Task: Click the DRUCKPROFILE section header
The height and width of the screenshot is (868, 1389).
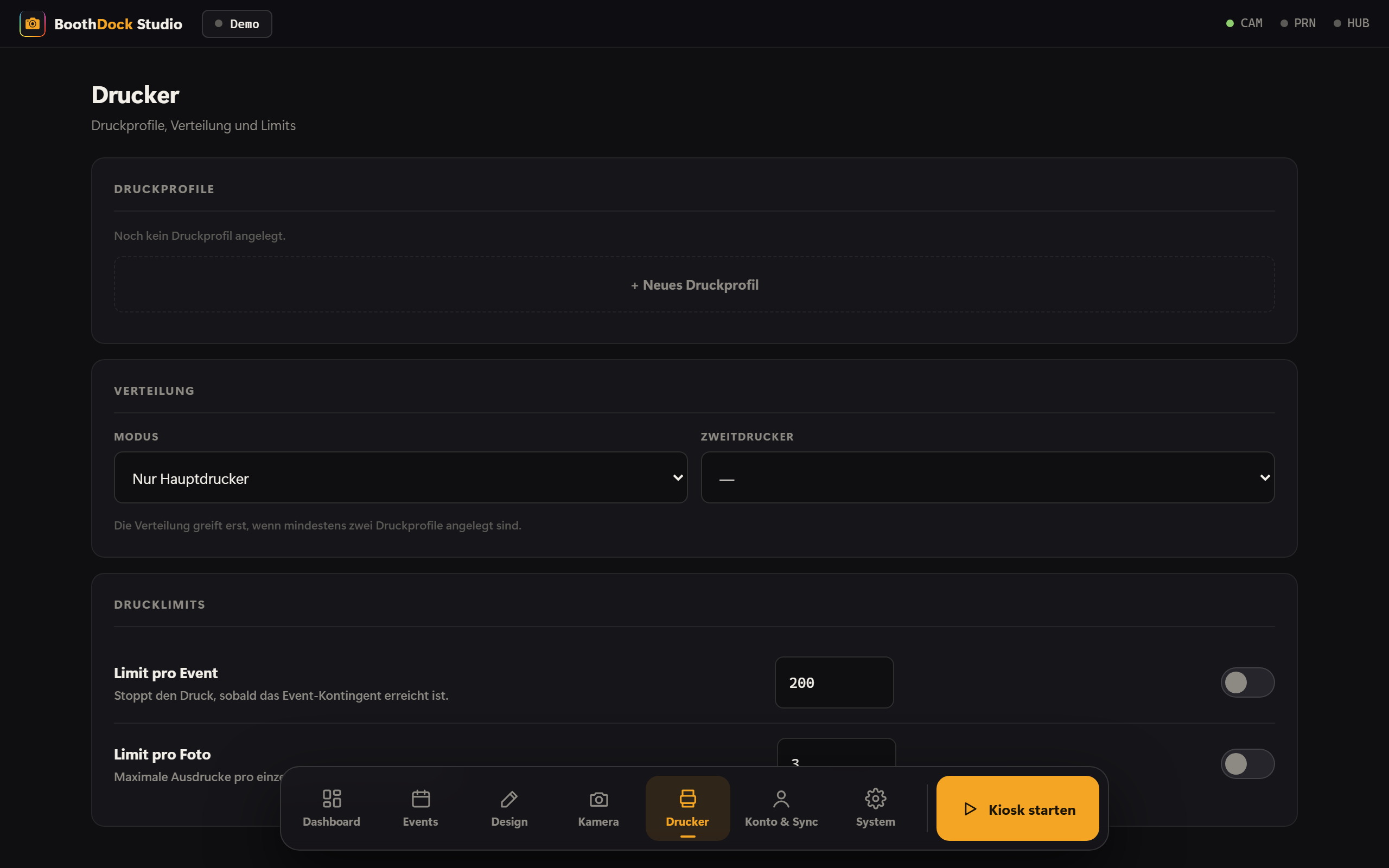Action: 164,189
